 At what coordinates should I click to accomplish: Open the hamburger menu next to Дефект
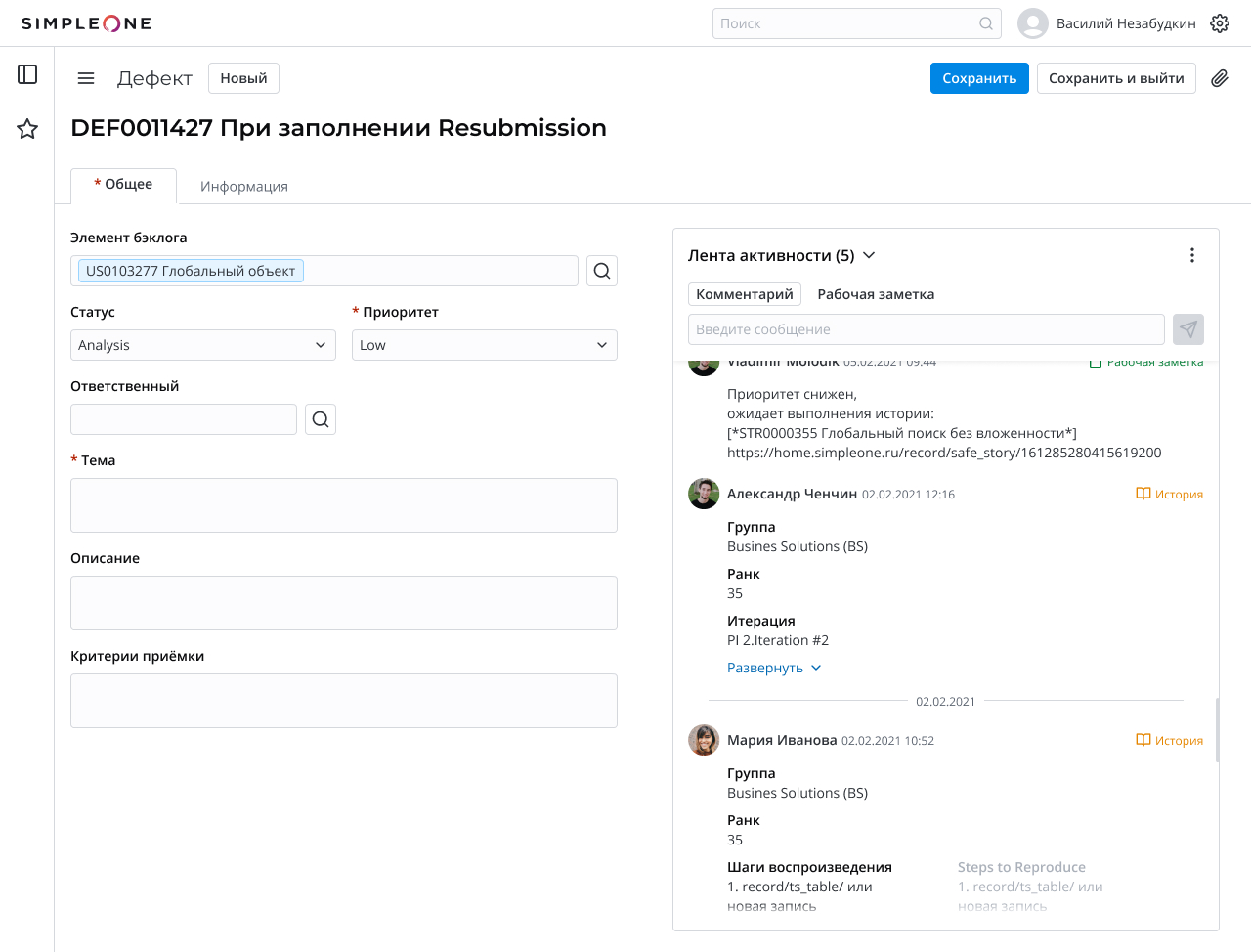(x=86, y=78)
